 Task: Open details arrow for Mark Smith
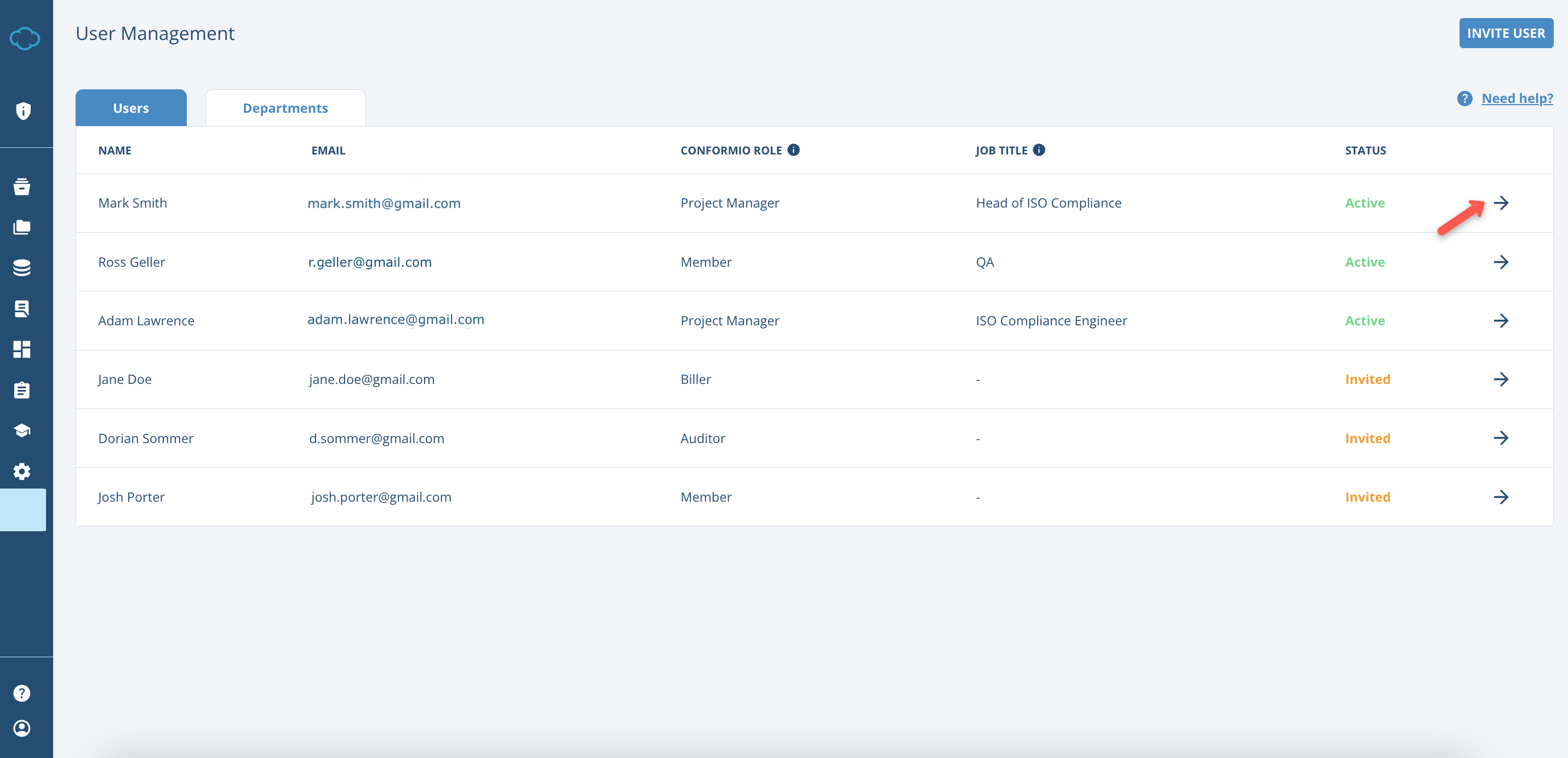(1502, 203)
